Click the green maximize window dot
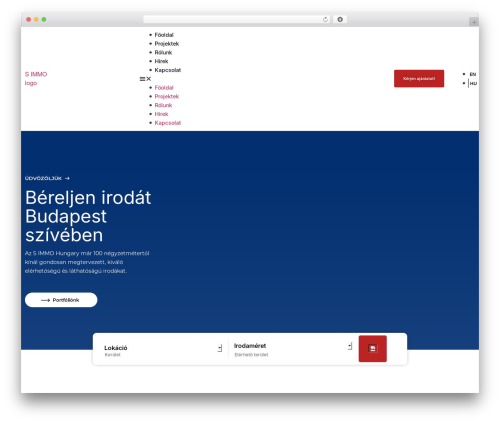 pyautogui.click(x=44, y=19)
